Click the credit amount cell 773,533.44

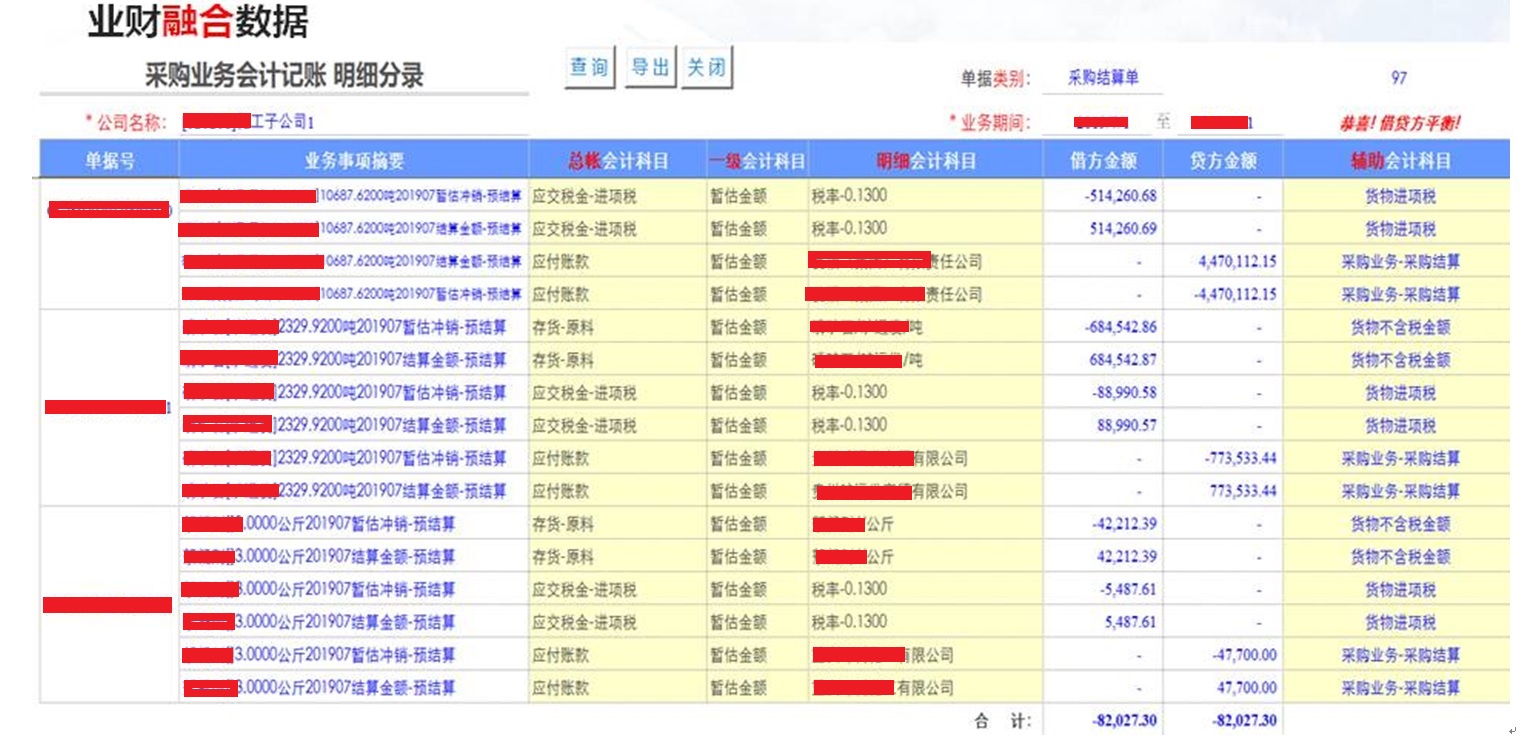(x=1242, y=491)
